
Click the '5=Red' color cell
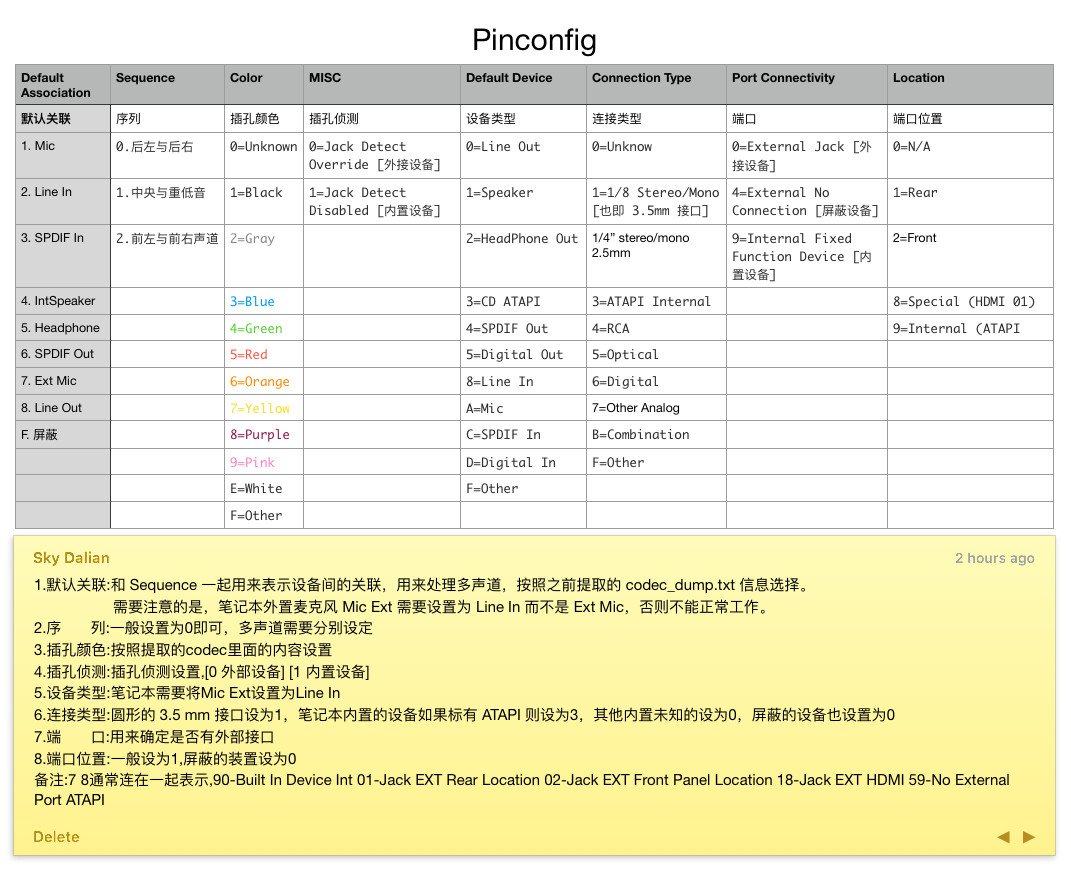264,355
